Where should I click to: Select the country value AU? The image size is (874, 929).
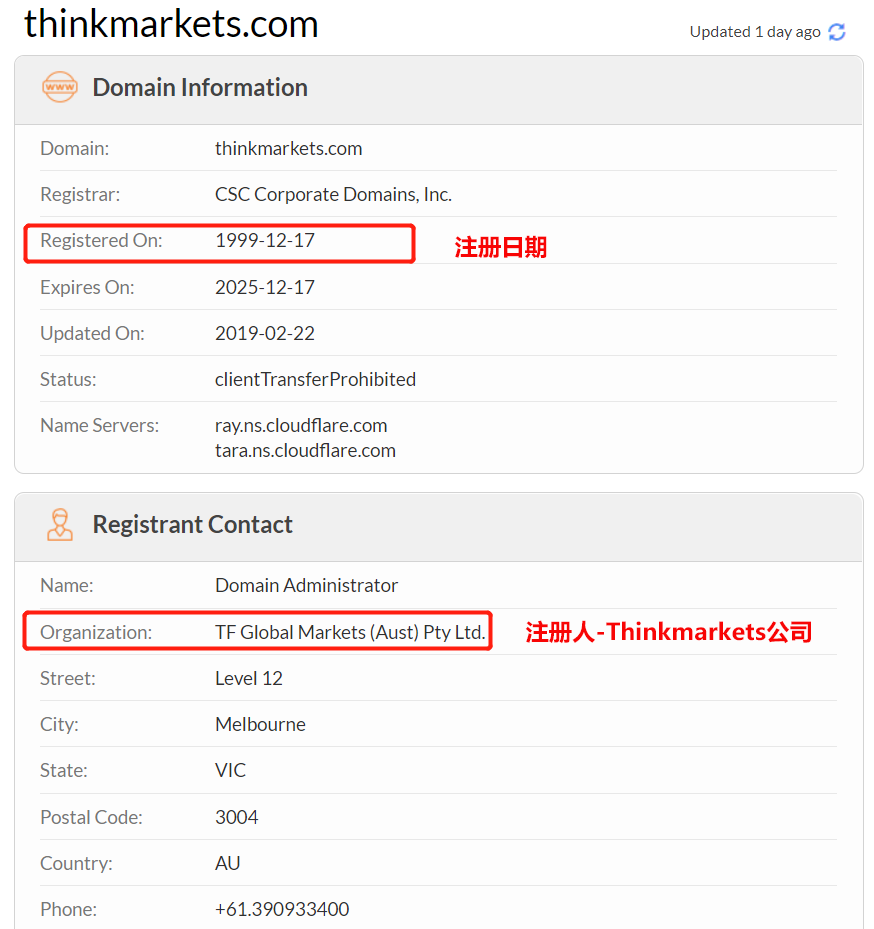tap(228, 863)
